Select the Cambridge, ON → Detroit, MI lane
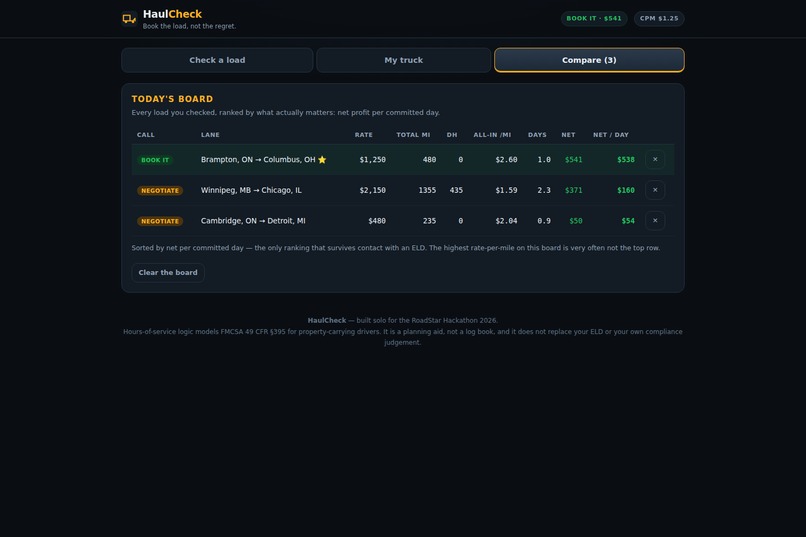The width and height of the screenshot is (806, 537). 253,221
